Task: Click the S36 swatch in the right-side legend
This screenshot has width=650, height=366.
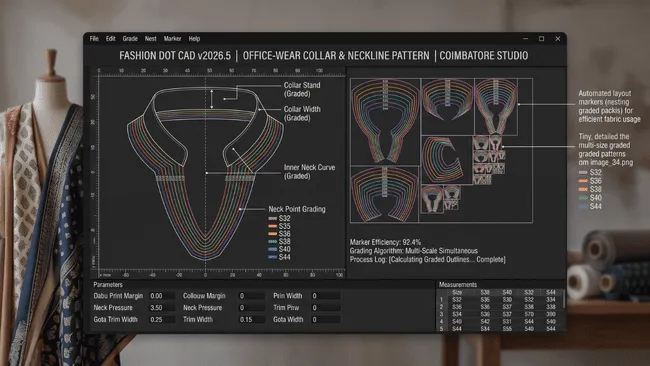Action: [x=583, y=181]
